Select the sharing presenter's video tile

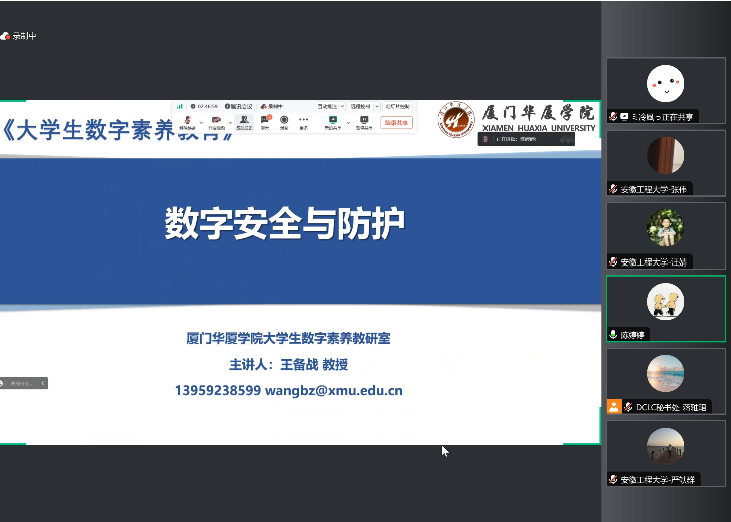[x=665, y=90]
